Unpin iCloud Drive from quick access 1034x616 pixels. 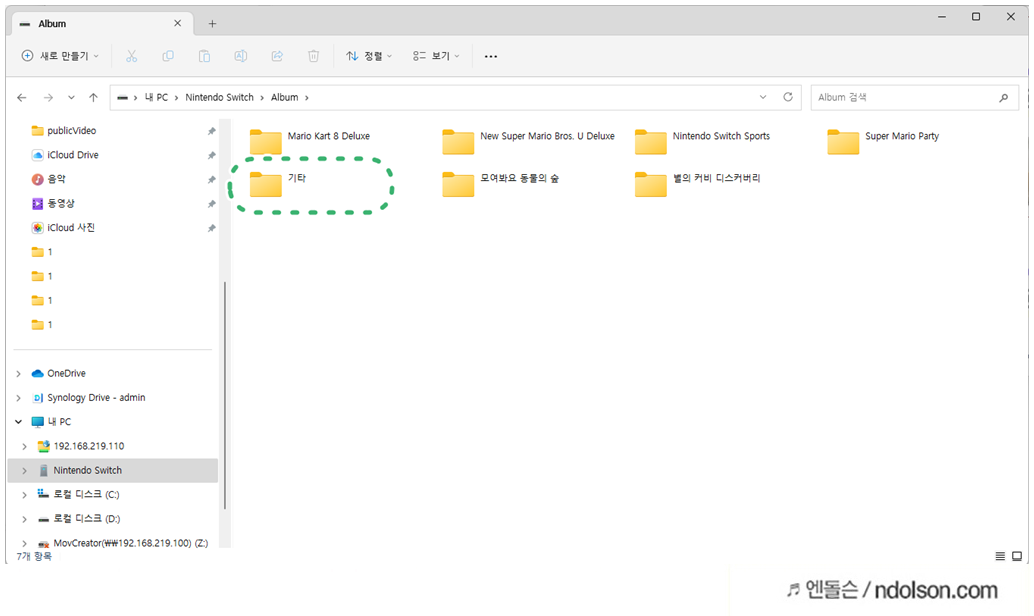212,156
